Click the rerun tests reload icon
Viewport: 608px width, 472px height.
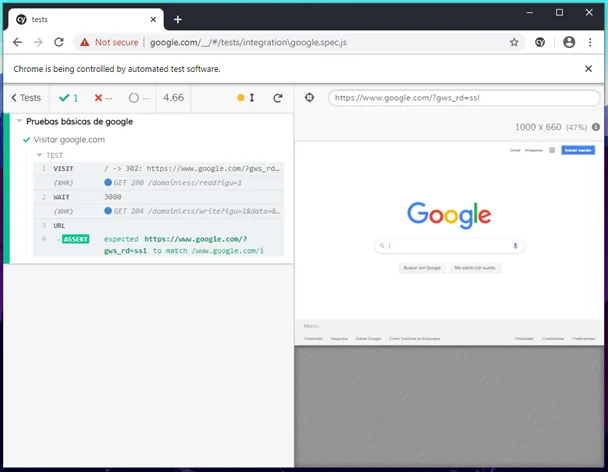(277, 98)
